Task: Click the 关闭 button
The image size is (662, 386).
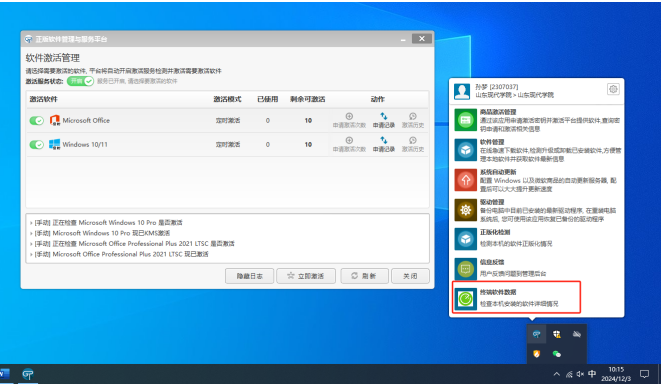Action: 410,276
